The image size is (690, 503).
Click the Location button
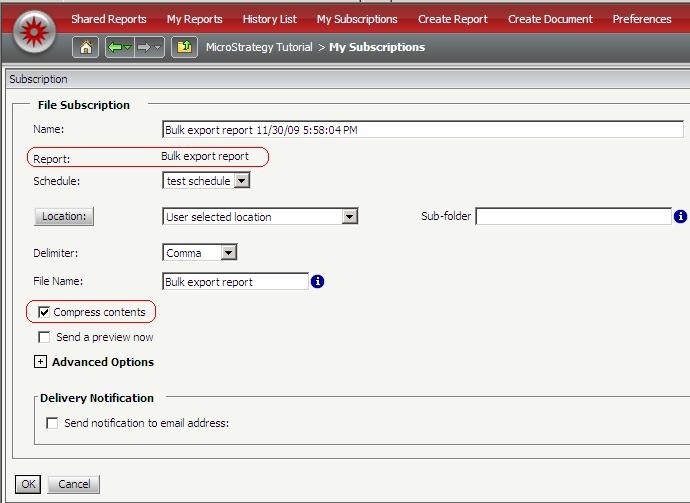tap(64, 216)
